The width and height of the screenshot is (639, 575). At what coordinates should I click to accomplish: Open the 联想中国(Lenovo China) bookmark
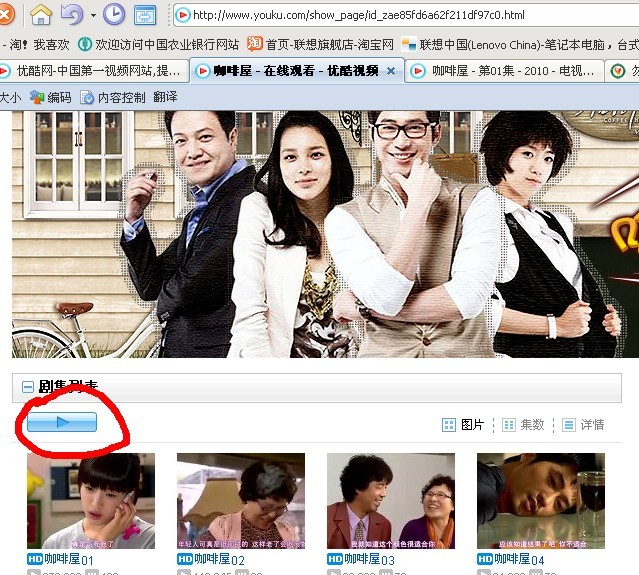coord(529,44)
